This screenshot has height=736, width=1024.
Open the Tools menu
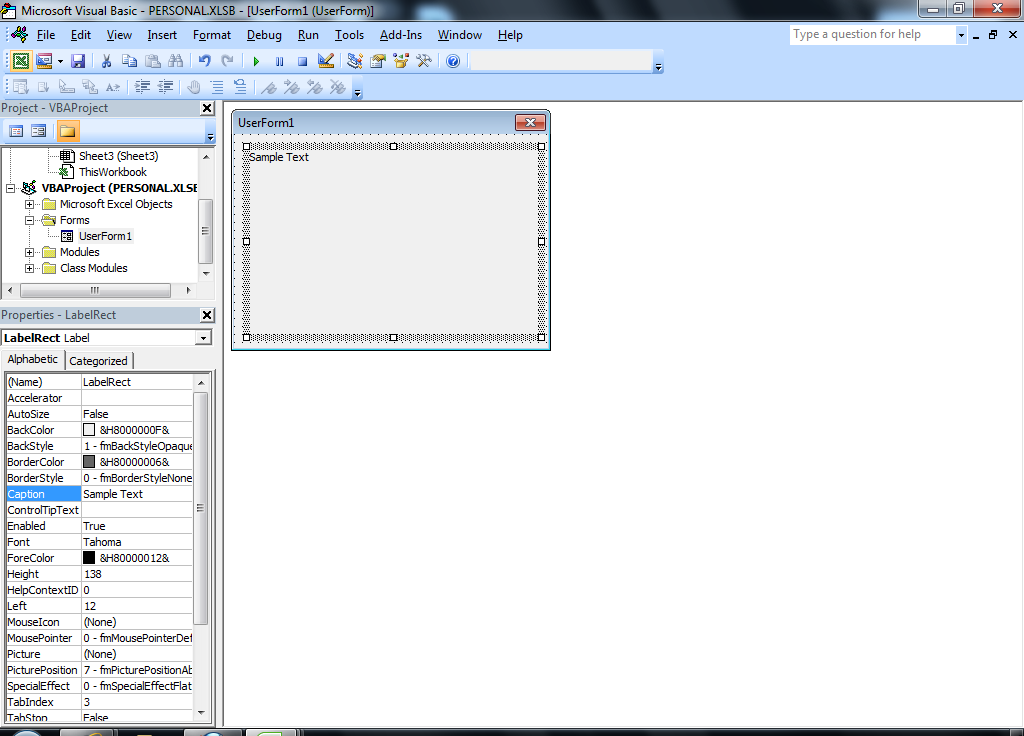coord(349,35)
